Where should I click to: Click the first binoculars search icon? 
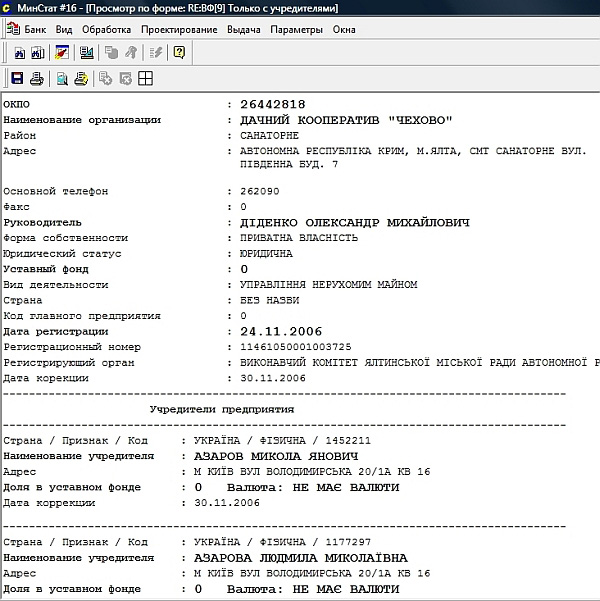coord(17,53)
